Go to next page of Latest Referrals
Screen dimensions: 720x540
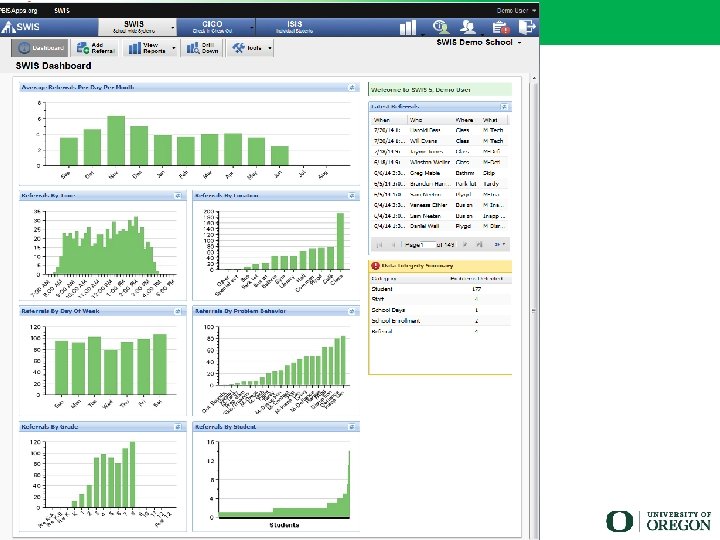coord(465,245)
